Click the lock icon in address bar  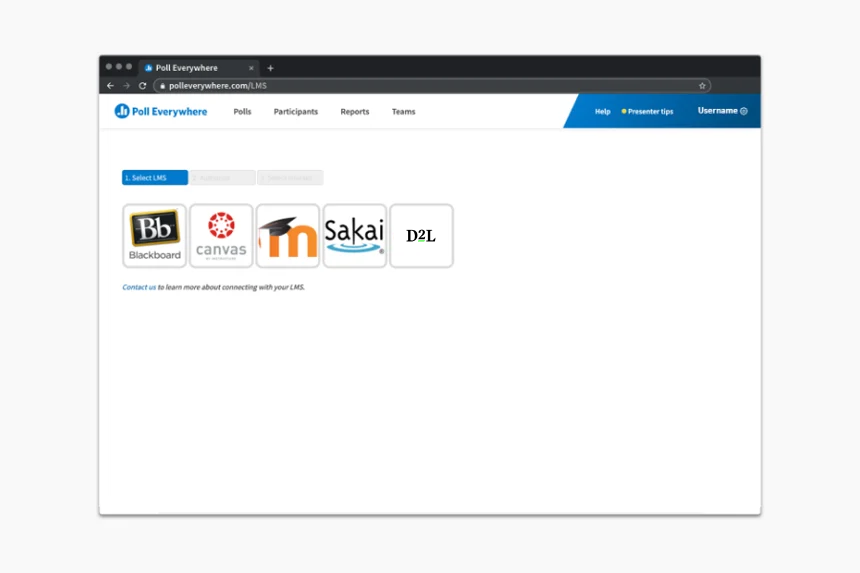162,86
